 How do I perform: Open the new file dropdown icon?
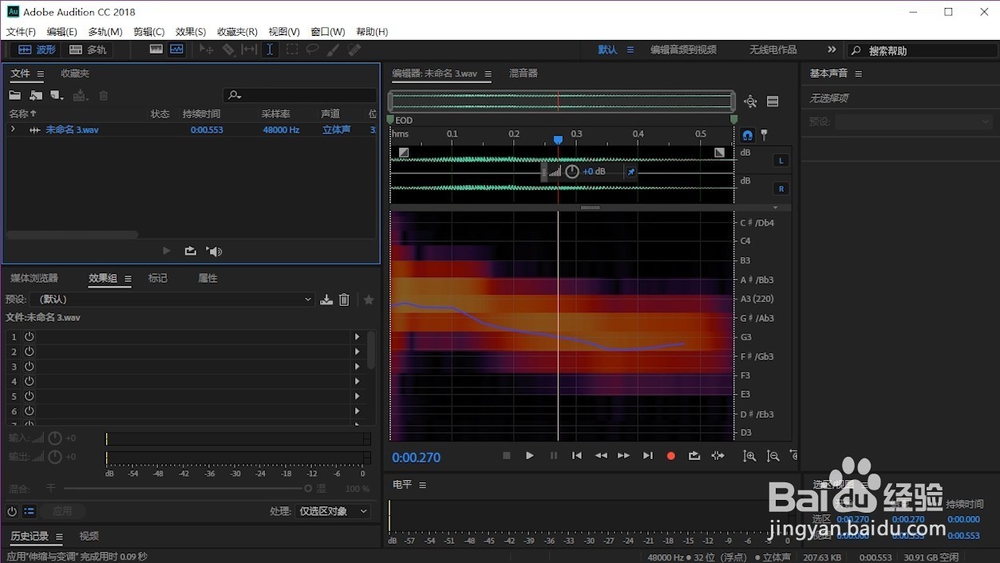pos(57,95)
